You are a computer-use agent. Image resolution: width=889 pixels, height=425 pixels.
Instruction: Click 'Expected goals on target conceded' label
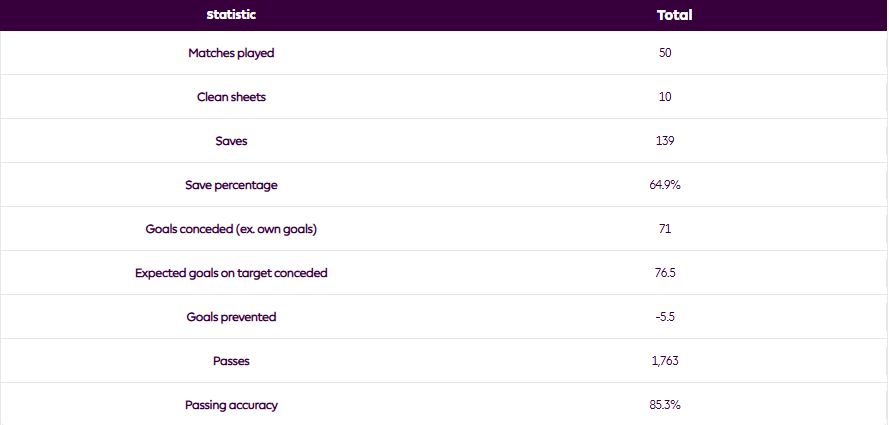tap(231, 273)
